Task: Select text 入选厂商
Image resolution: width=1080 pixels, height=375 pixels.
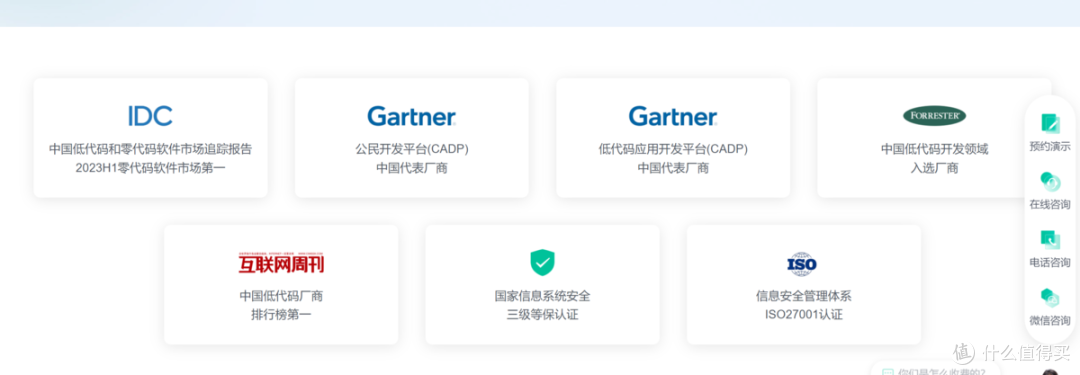Action: pos(934,168)
